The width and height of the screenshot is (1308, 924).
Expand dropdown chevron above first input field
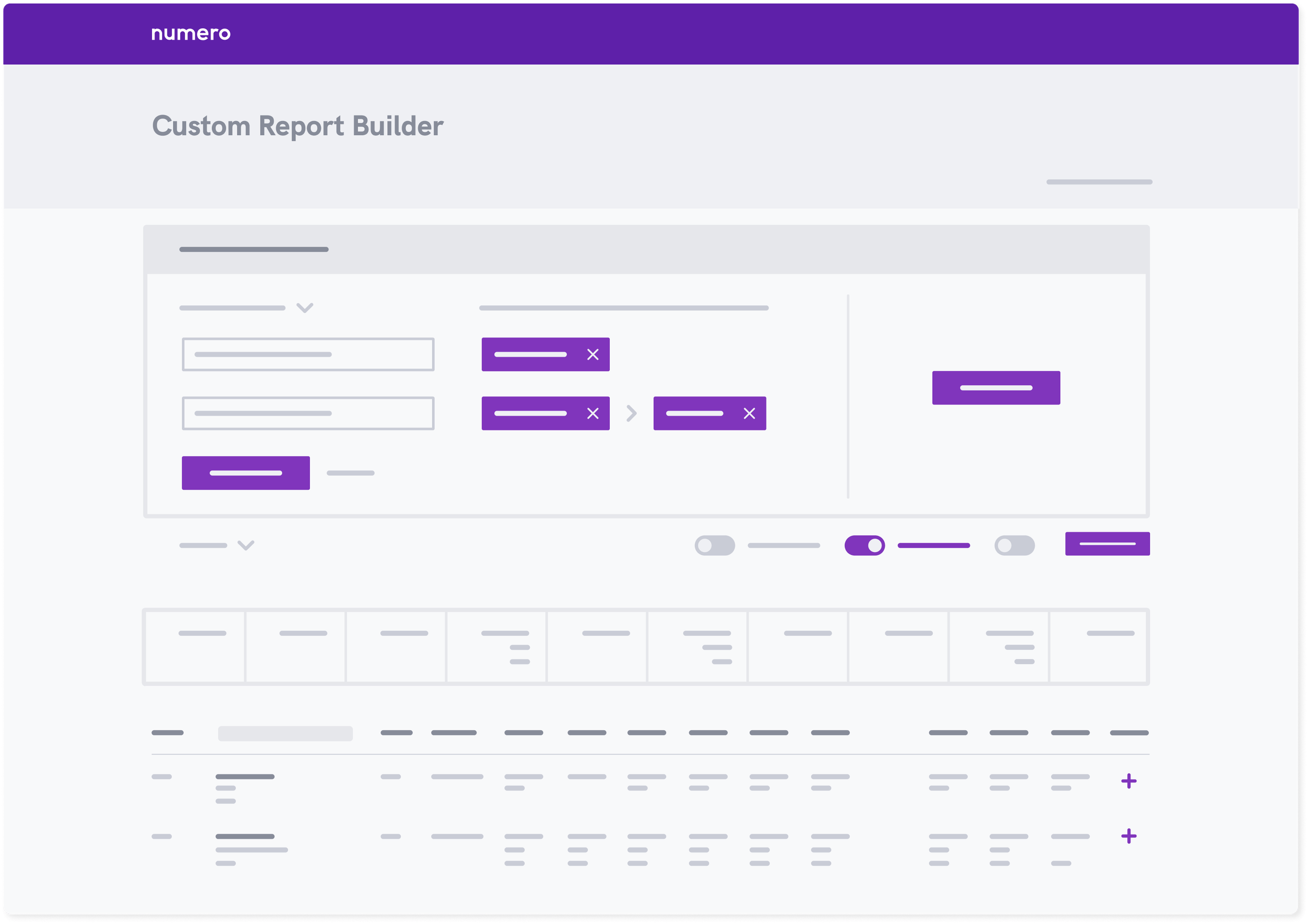(x=305, y=308)
